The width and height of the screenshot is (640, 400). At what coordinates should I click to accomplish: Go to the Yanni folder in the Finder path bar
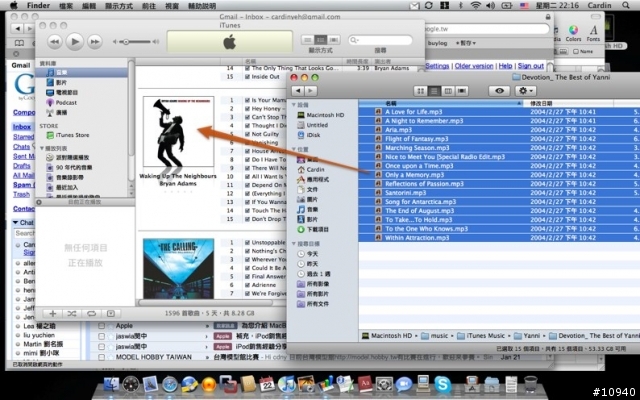(x=527, y=336)
